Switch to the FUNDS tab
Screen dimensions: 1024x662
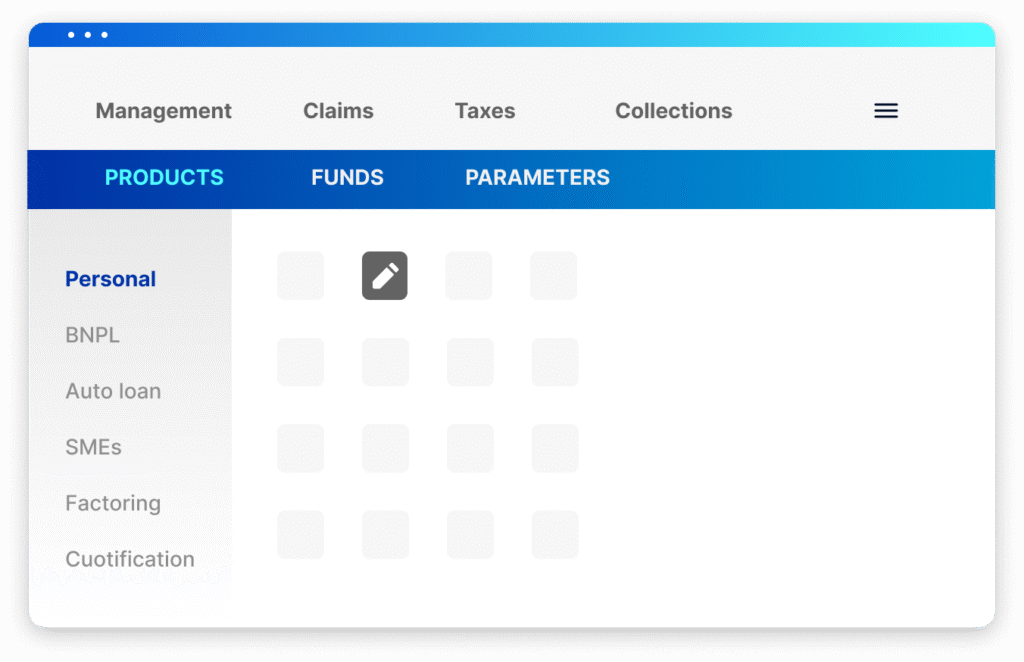[x=347, y=178]
